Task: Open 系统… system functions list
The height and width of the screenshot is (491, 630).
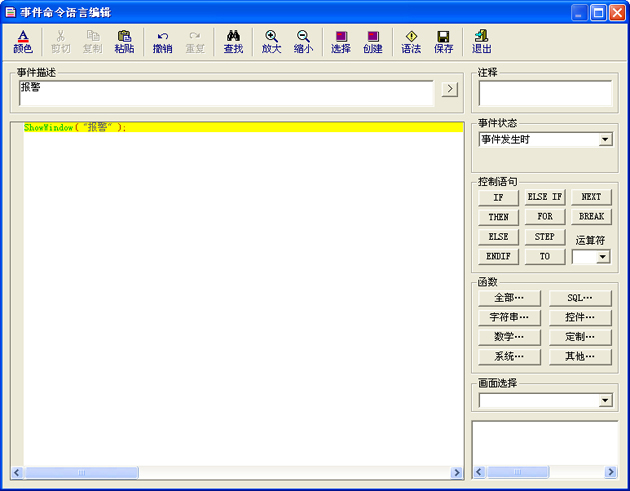Action: (509, 357)
